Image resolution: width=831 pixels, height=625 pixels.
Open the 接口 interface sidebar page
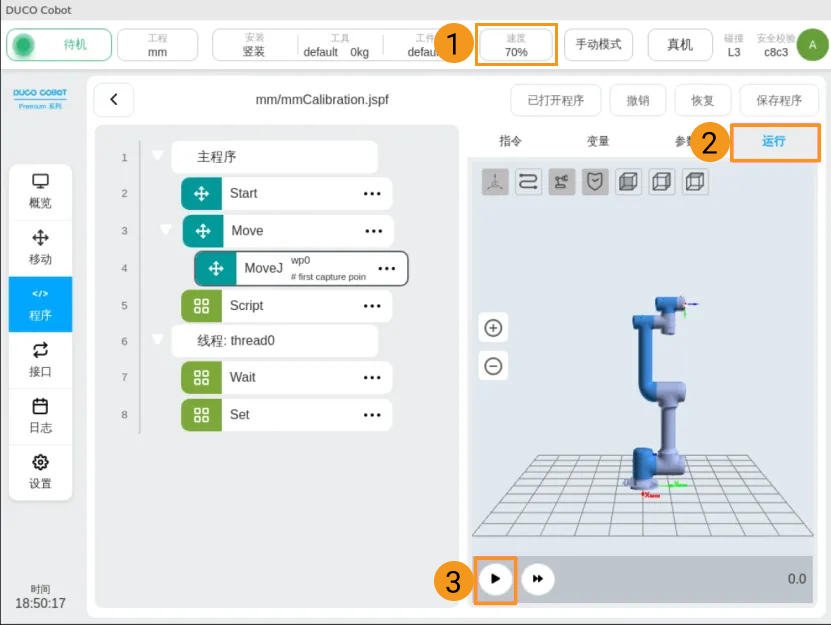click(40, 360)
